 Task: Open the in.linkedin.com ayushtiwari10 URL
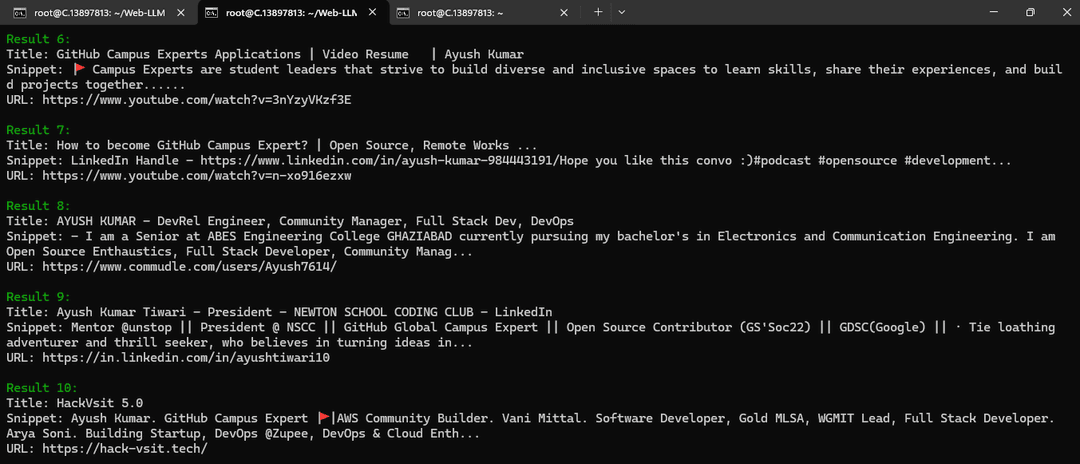(186, 358)
